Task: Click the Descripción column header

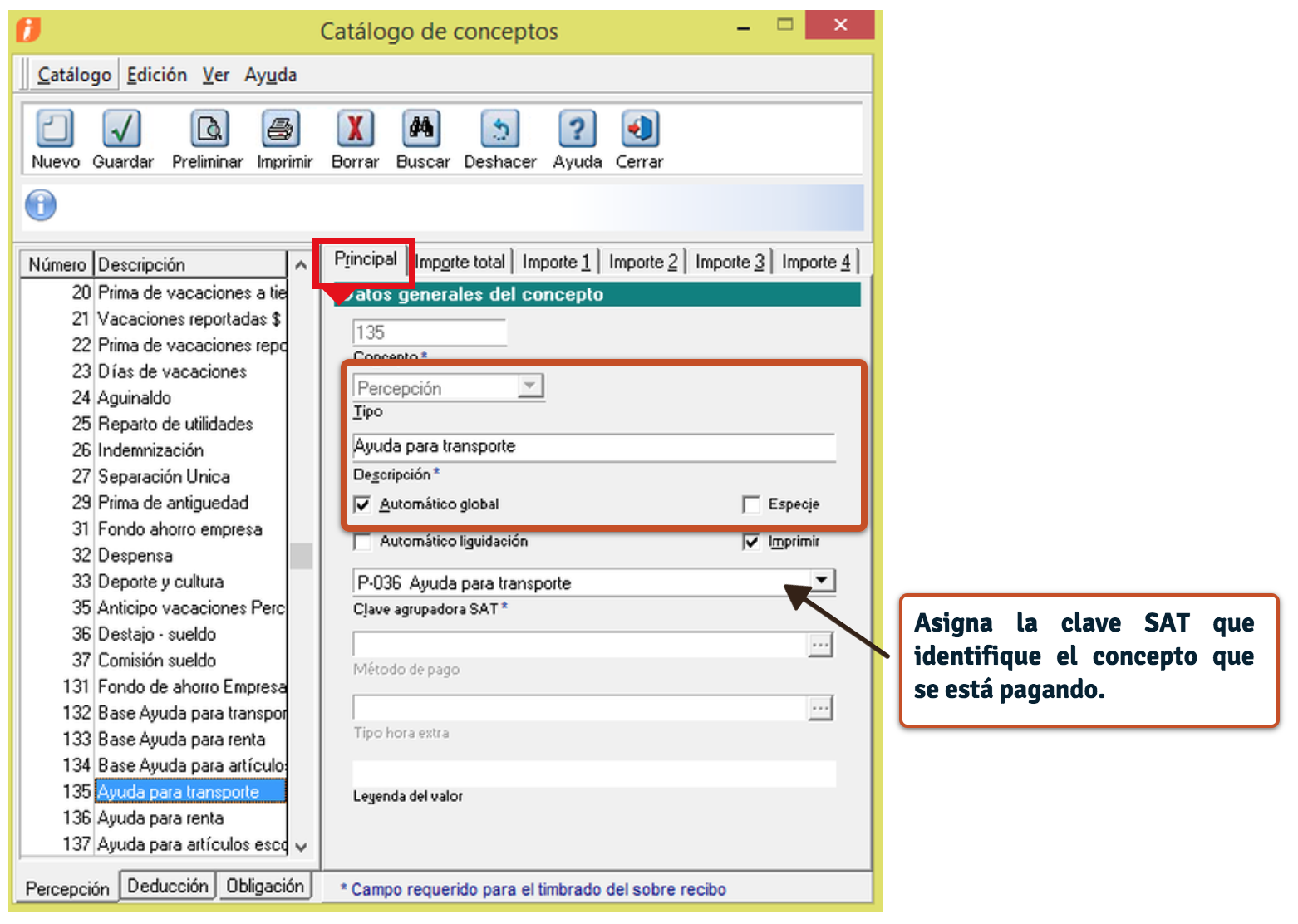Action: [189, 264]
